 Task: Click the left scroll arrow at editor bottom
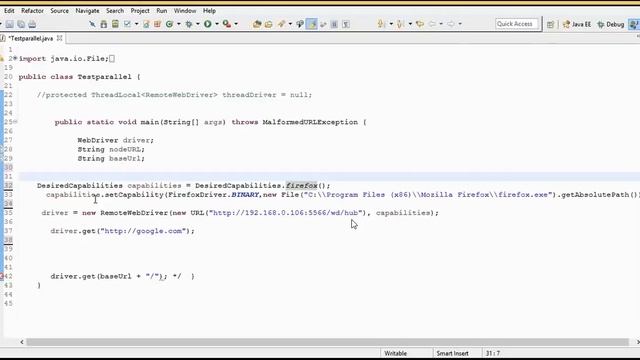click(x=22, y=342)
